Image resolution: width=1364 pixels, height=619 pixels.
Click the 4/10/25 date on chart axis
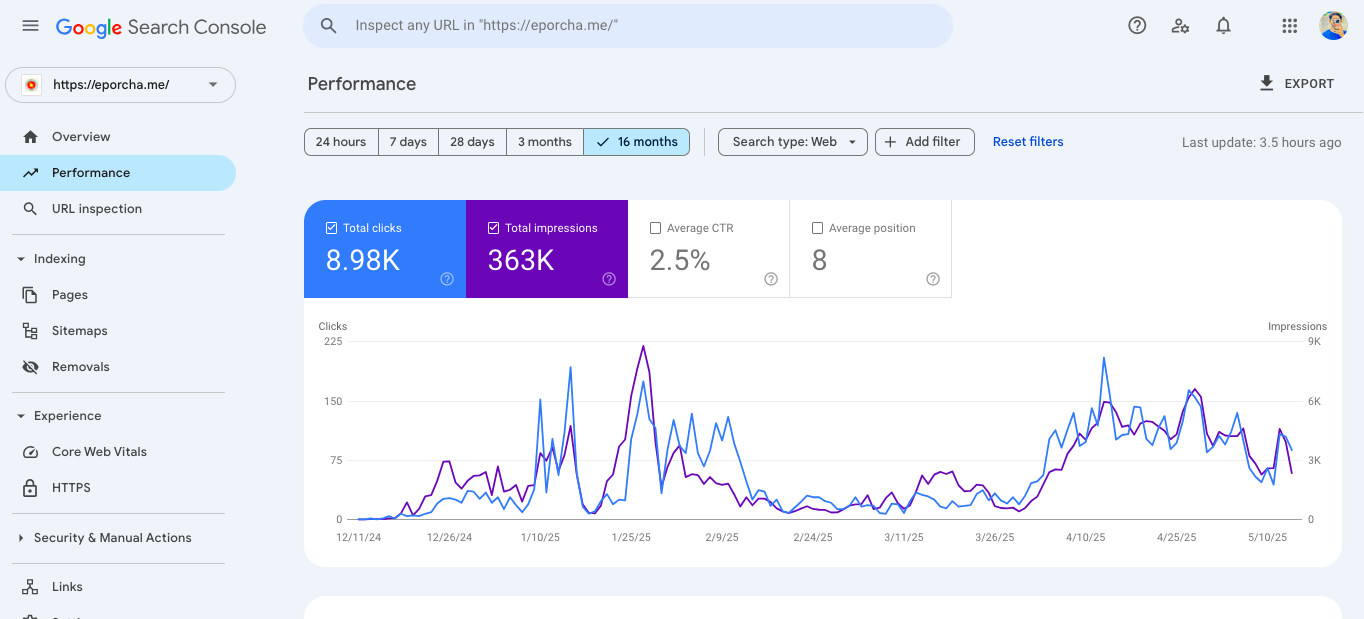point(1085,538)
